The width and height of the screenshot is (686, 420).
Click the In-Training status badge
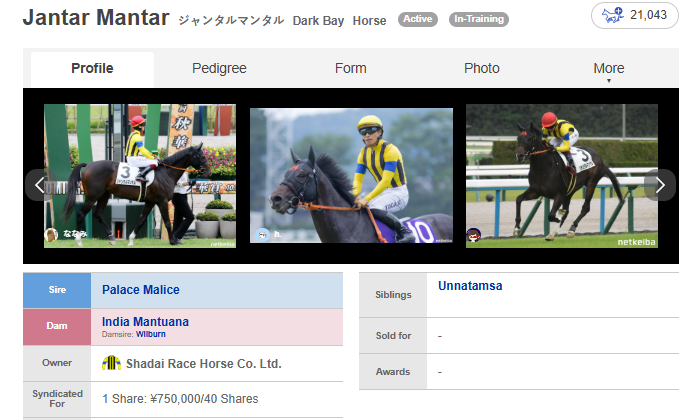point(479,19)
